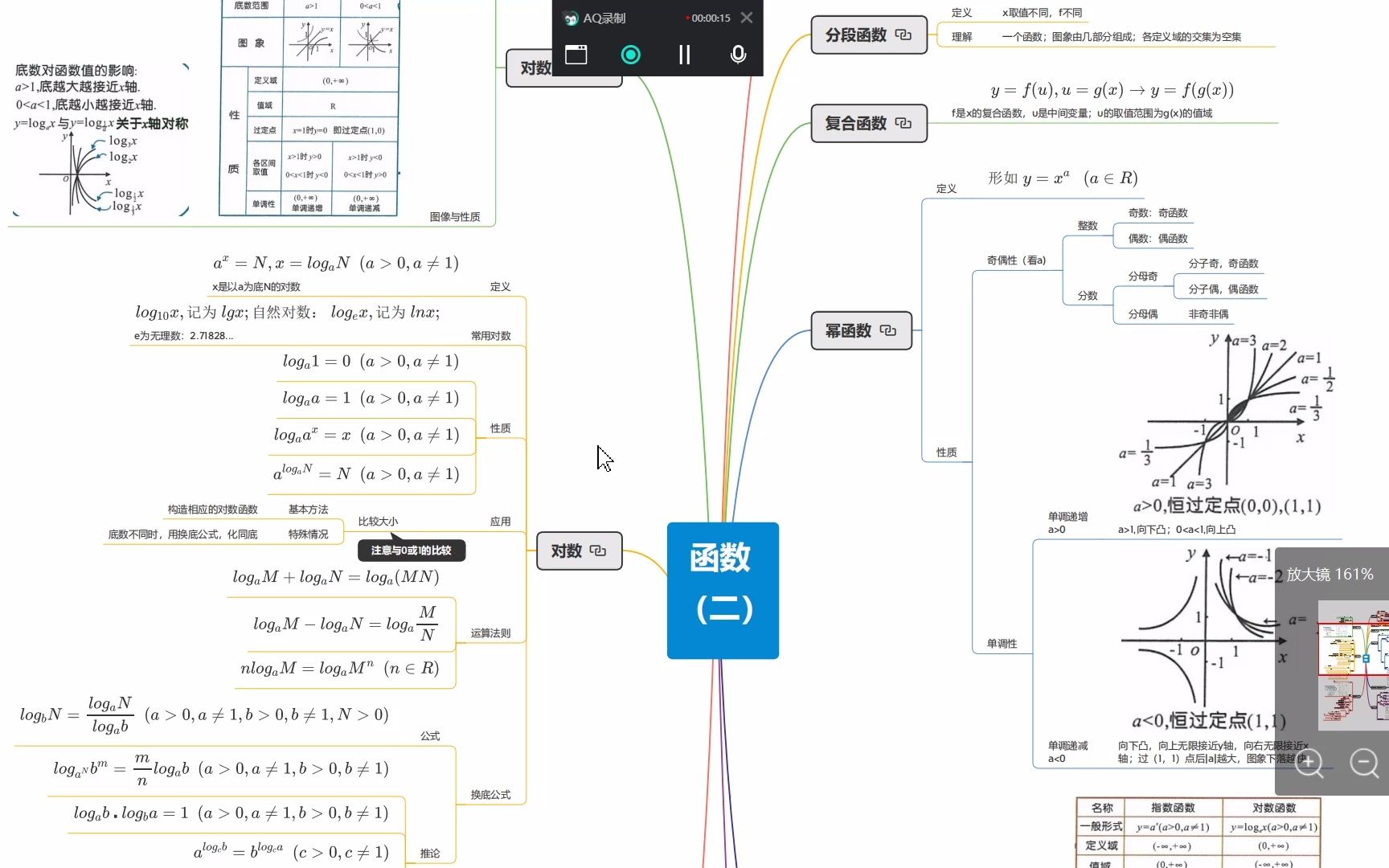Select the 分数 sub-branch
This screenshot has width=1389, height=868.
(x=1088, y=296)
